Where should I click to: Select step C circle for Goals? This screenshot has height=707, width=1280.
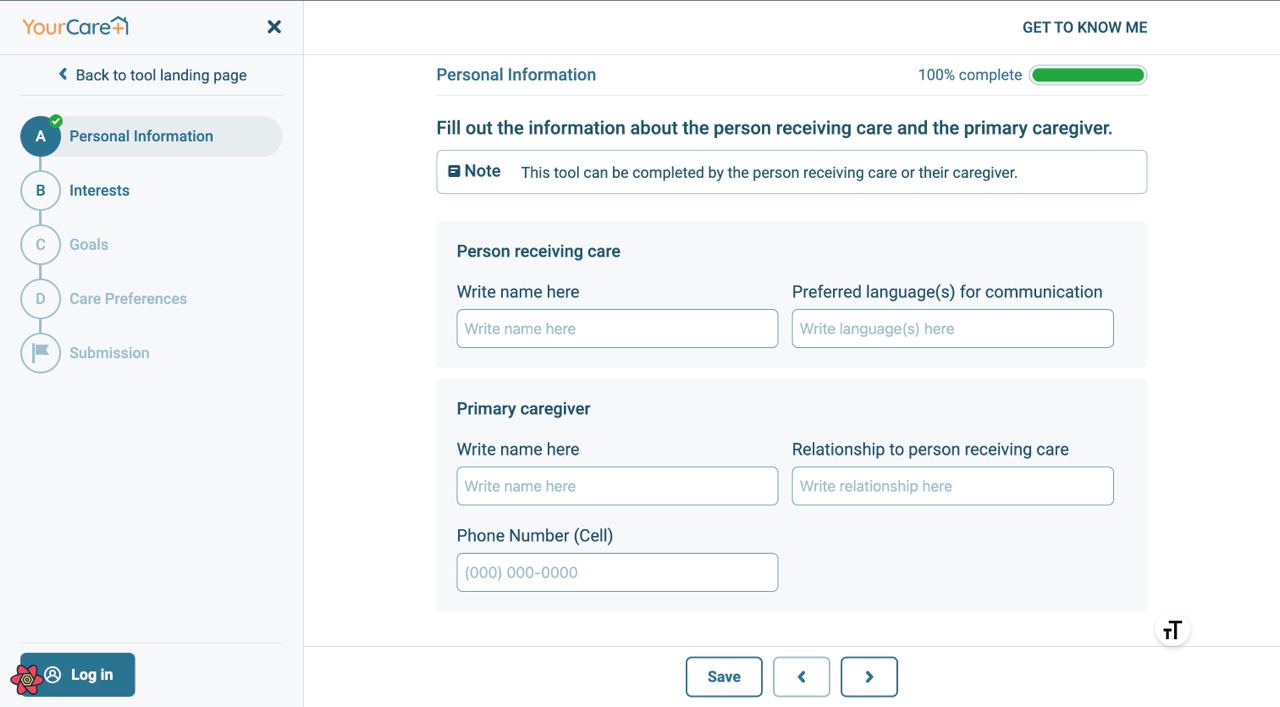pyautogui.click(x=40, y=244)
